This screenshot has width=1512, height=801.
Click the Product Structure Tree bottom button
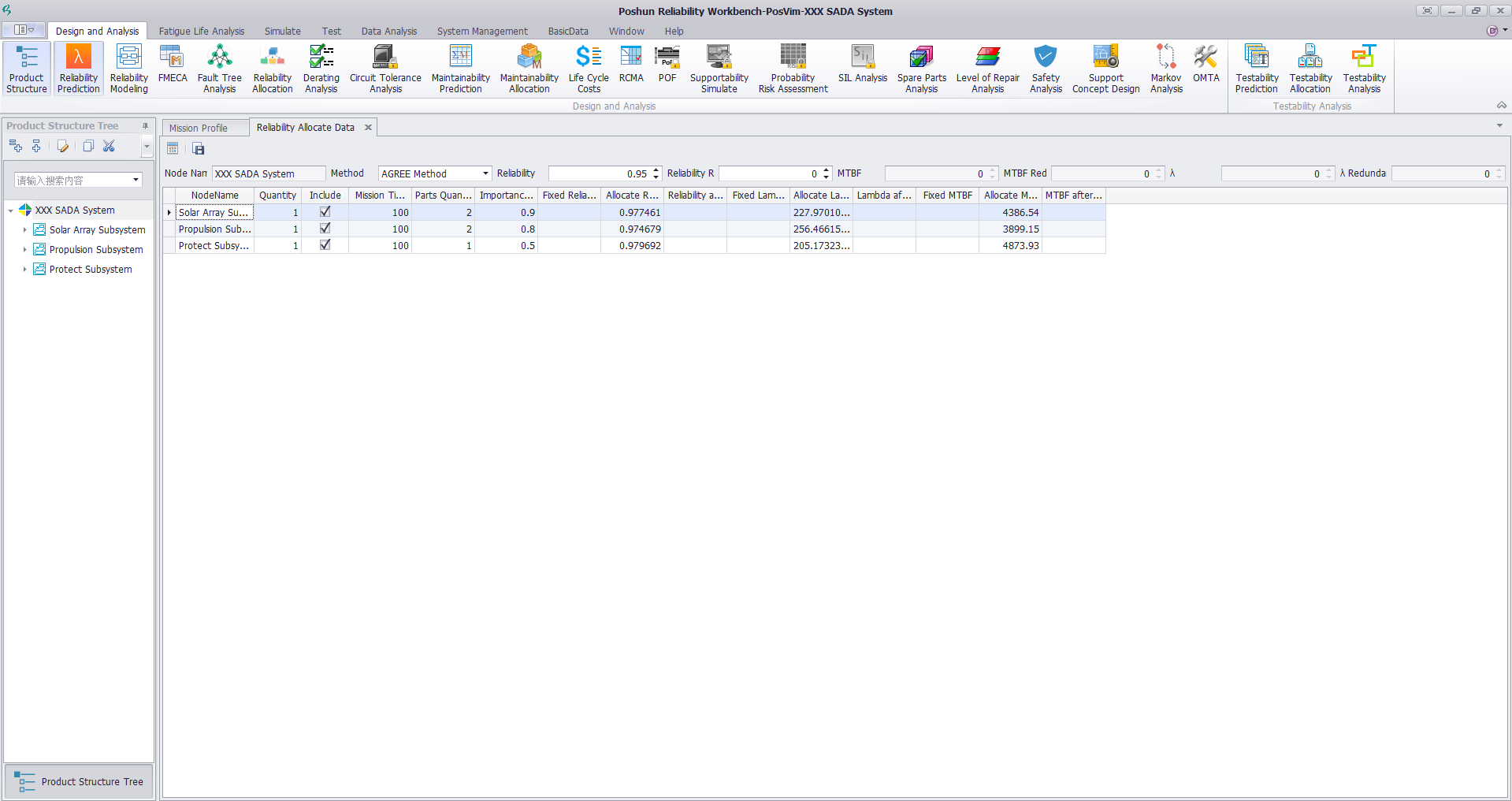tap(79, 781)
